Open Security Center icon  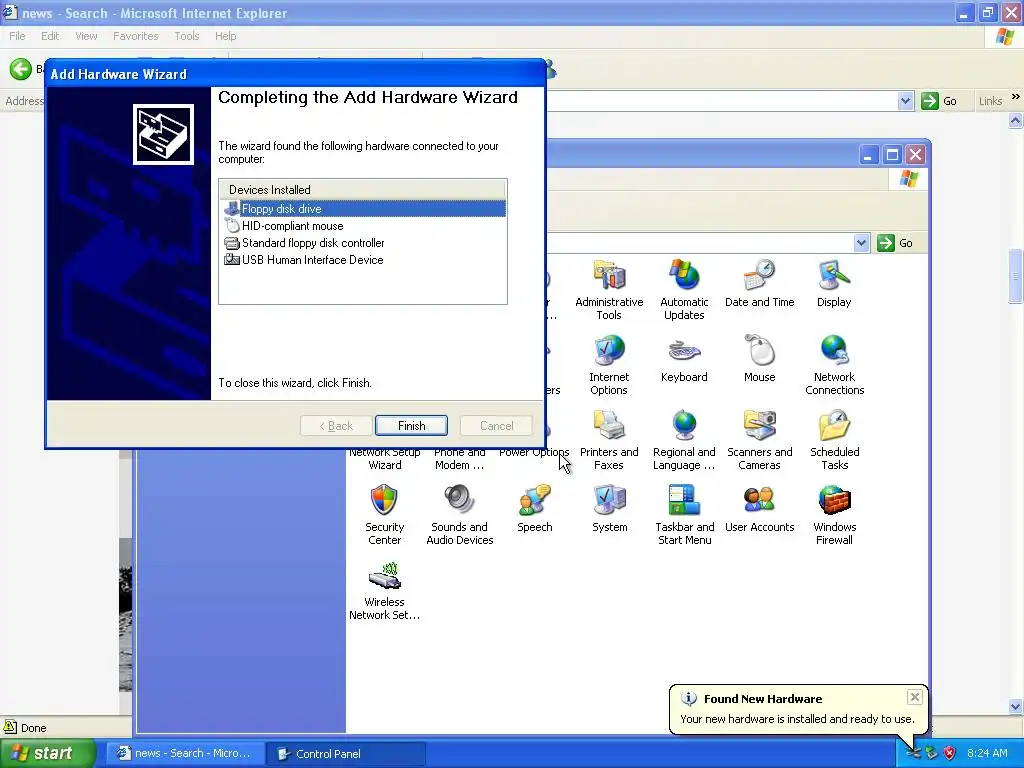[384, 514]
